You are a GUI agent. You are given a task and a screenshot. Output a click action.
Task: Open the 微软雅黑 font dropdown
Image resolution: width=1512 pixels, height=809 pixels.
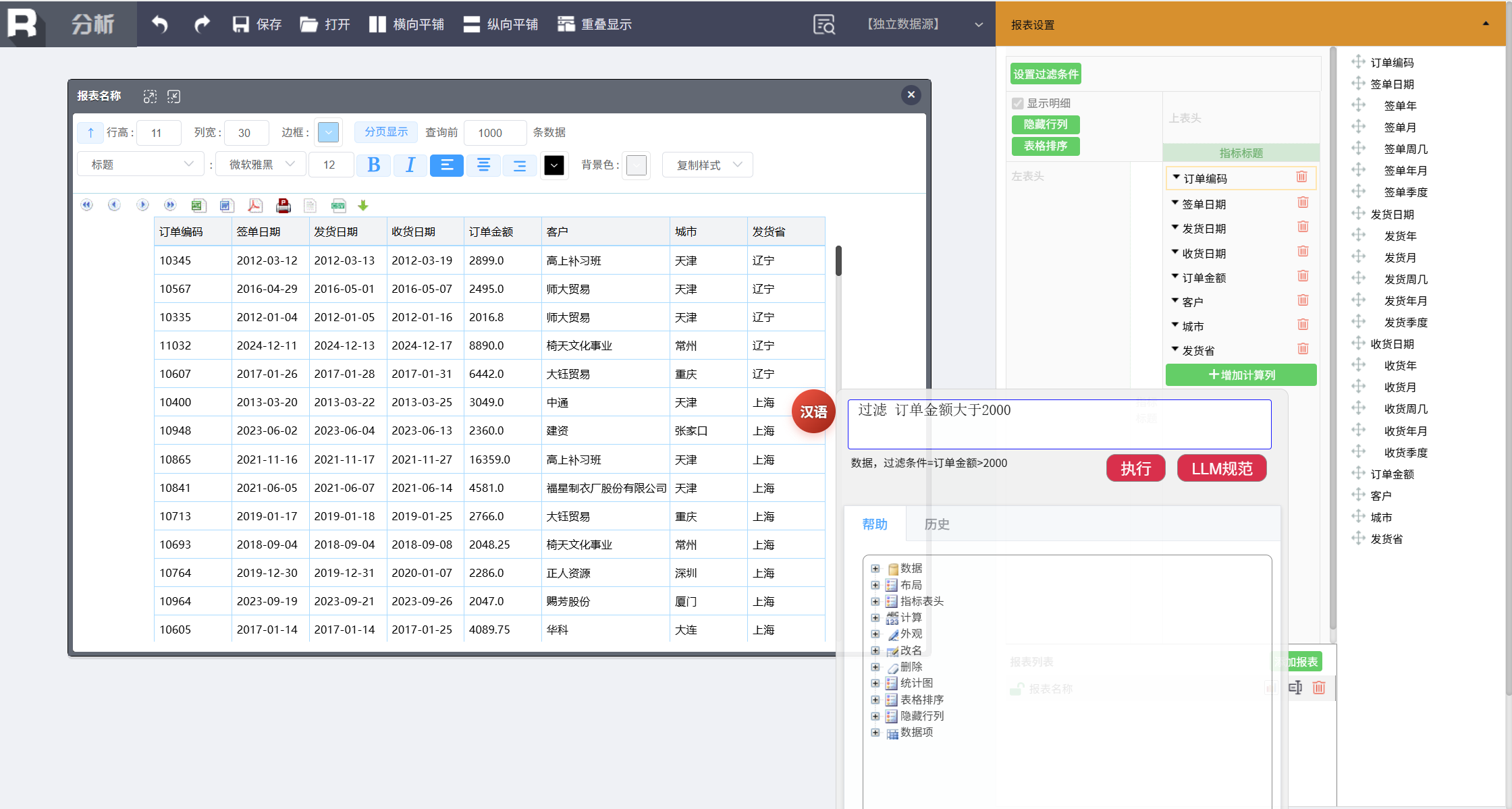pyautogui.click(x=261, y=165)
